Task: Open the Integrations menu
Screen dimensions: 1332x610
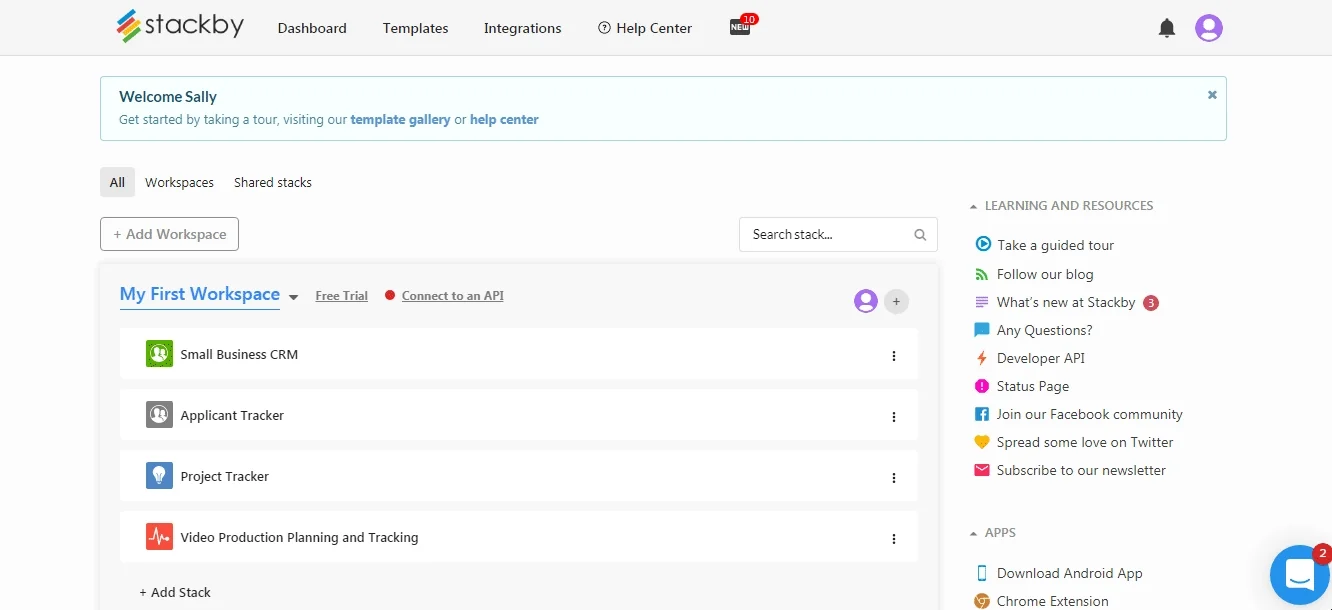Action: [x=523, y=28]
